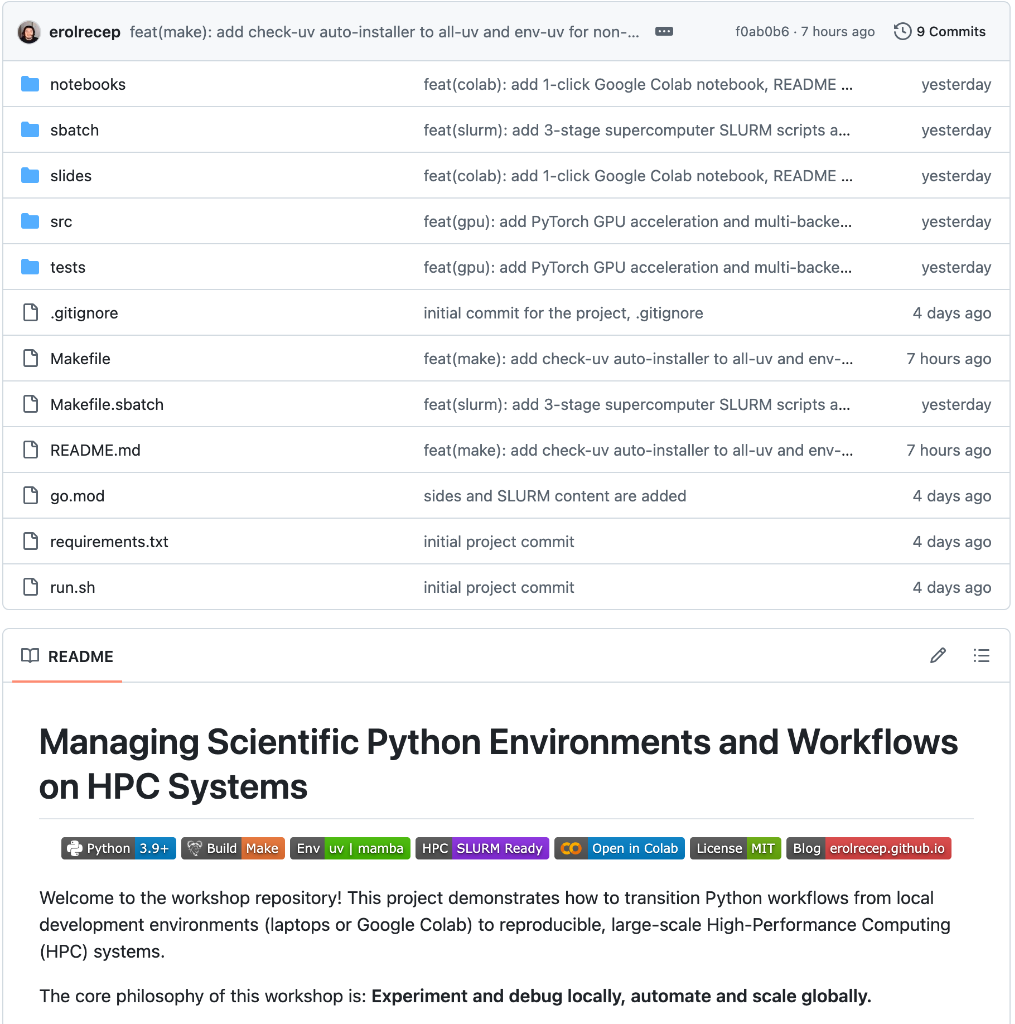The width and height of the screenshot is (1015, 1024).
Task: Click the notebooks folder icon
Action: (x=30, y=84)
